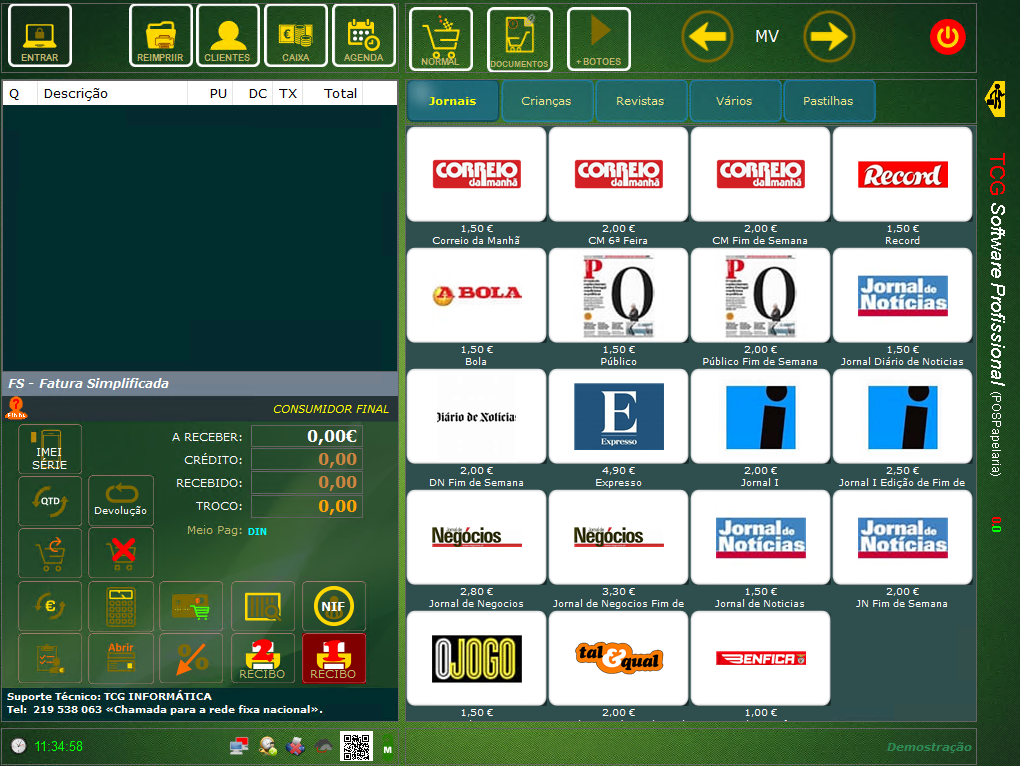Click the A RECEBER amount field
The image size is (1020, 766).
(306, 436)
